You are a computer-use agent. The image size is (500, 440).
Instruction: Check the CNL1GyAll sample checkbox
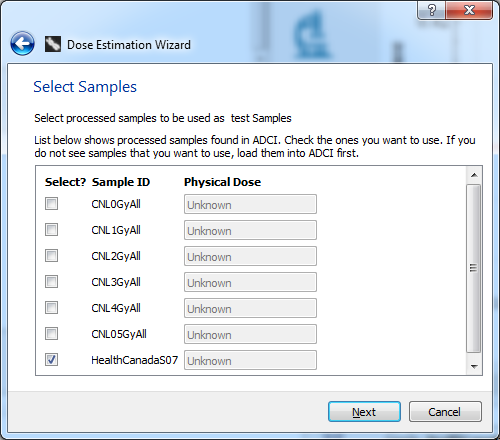(x=51, y=230)
